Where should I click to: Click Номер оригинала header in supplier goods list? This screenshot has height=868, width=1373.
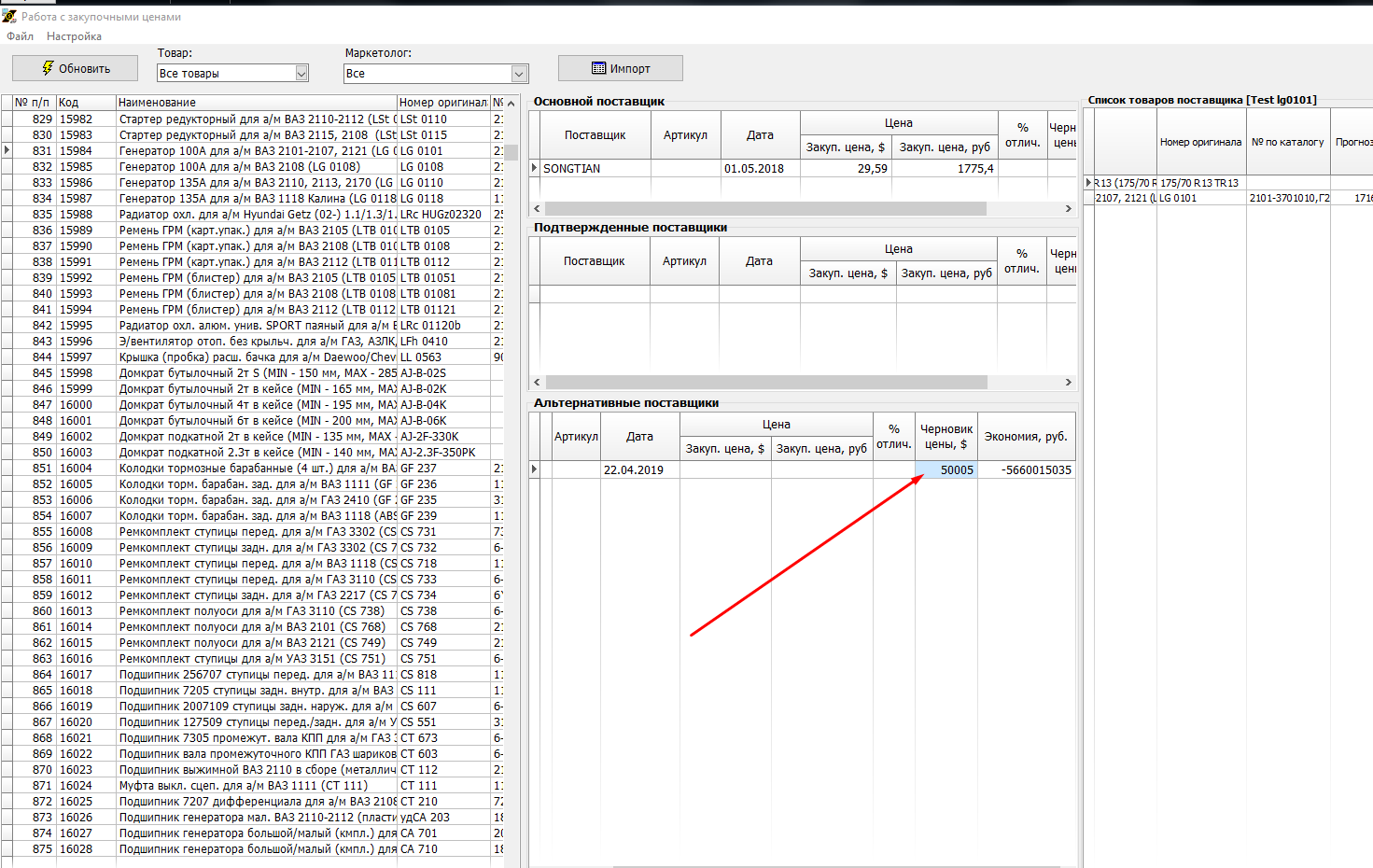click(1201, 142)
